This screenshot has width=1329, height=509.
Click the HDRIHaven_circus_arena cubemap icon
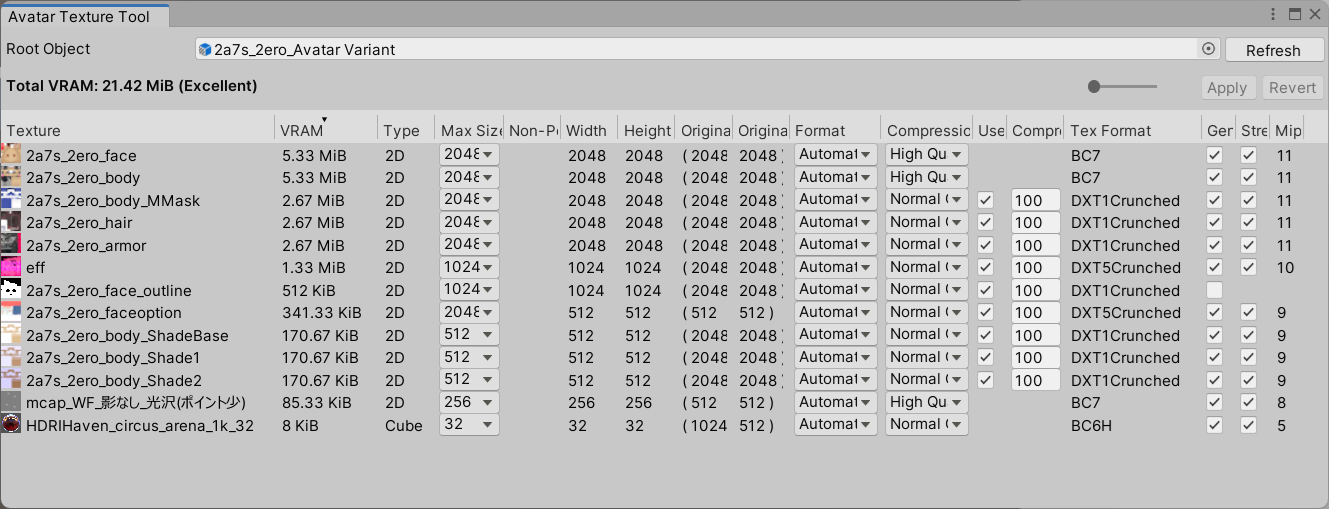pyautogui.click(x=11, y=425)
